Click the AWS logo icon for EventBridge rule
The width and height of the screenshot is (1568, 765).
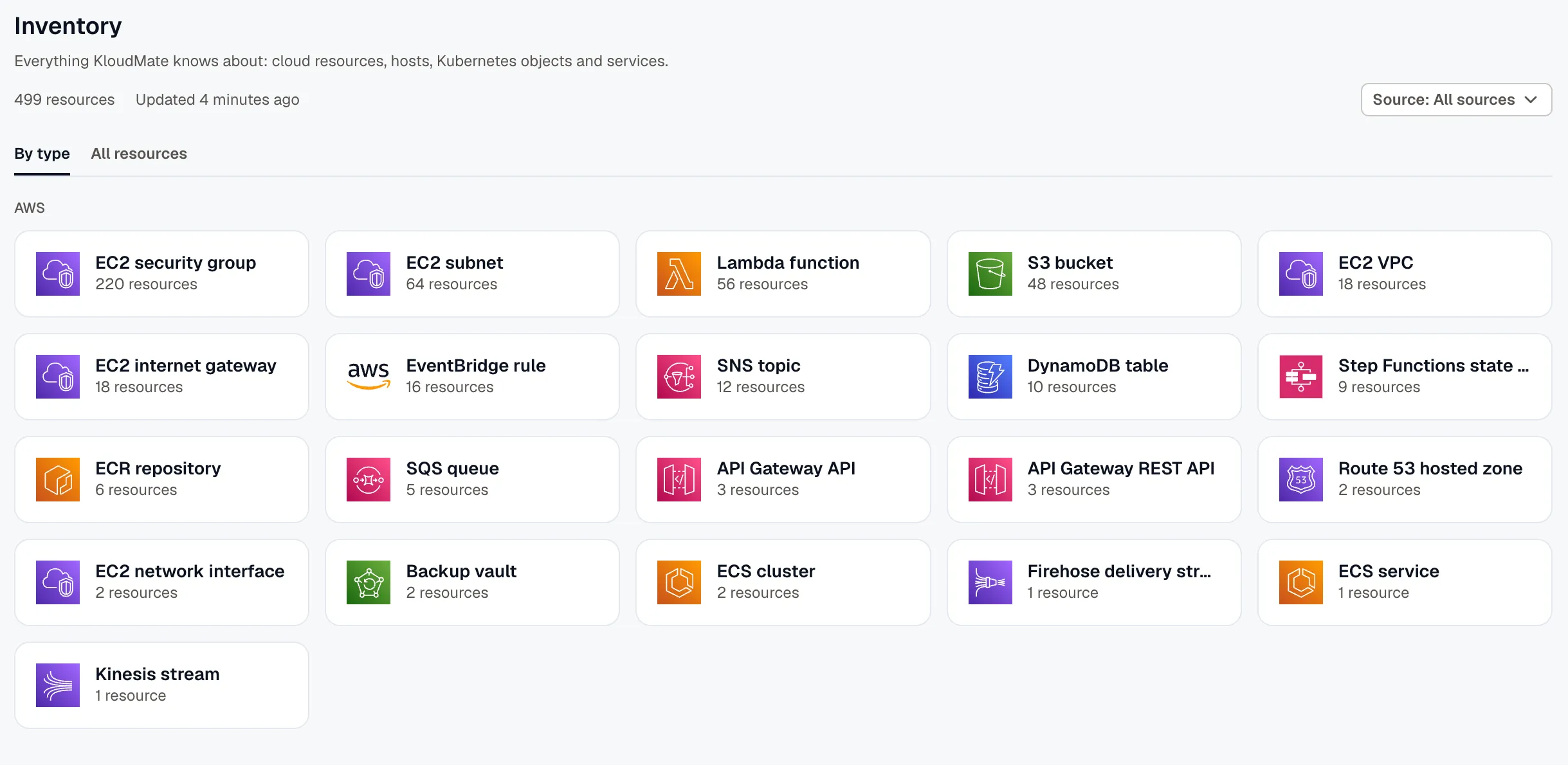point(369,377)
